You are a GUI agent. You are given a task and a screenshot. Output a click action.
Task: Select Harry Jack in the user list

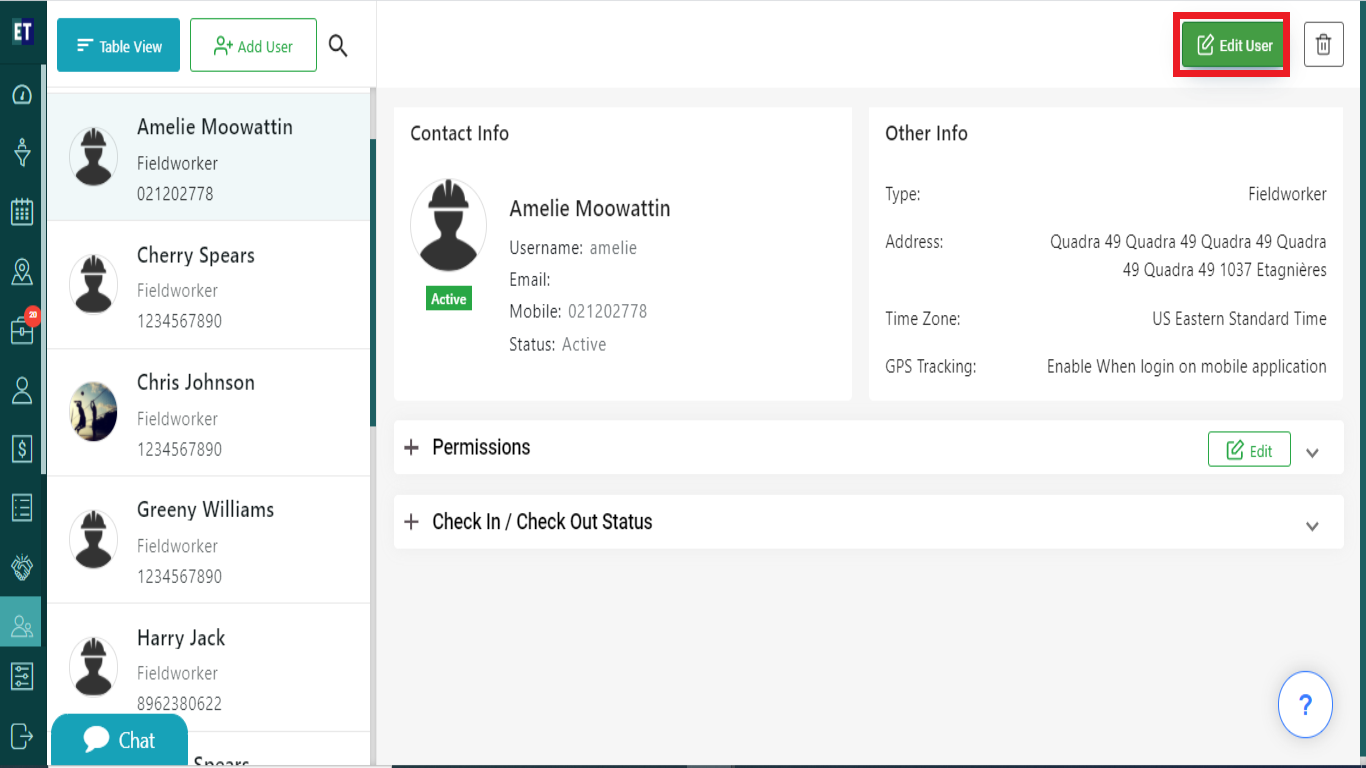point(209,667)
